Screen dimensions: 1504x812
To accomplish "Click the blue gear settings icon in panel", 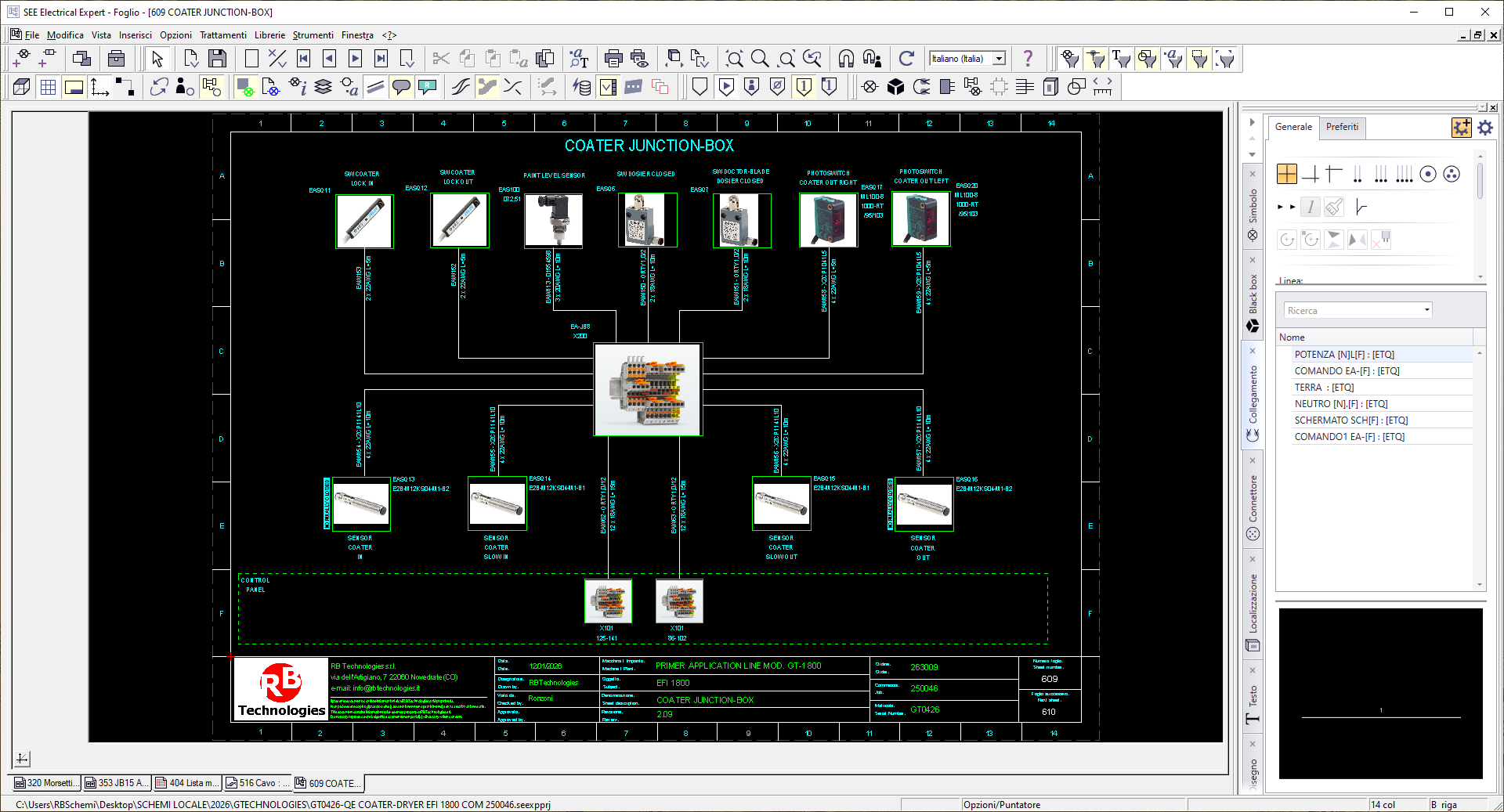I will pyautogui.click(x=1485, y=127).
